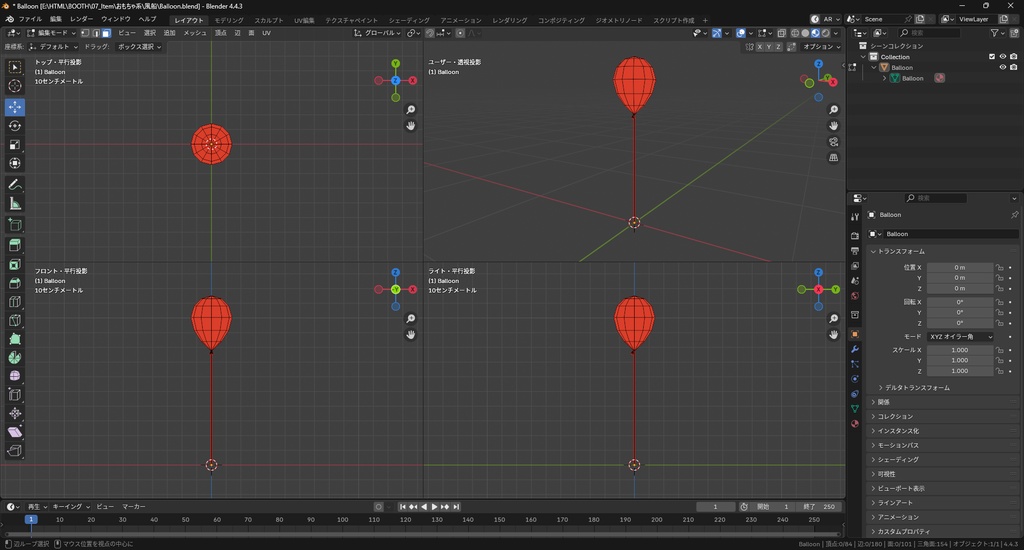Open the Object Data mesh properties tab

tap(855, 408)
